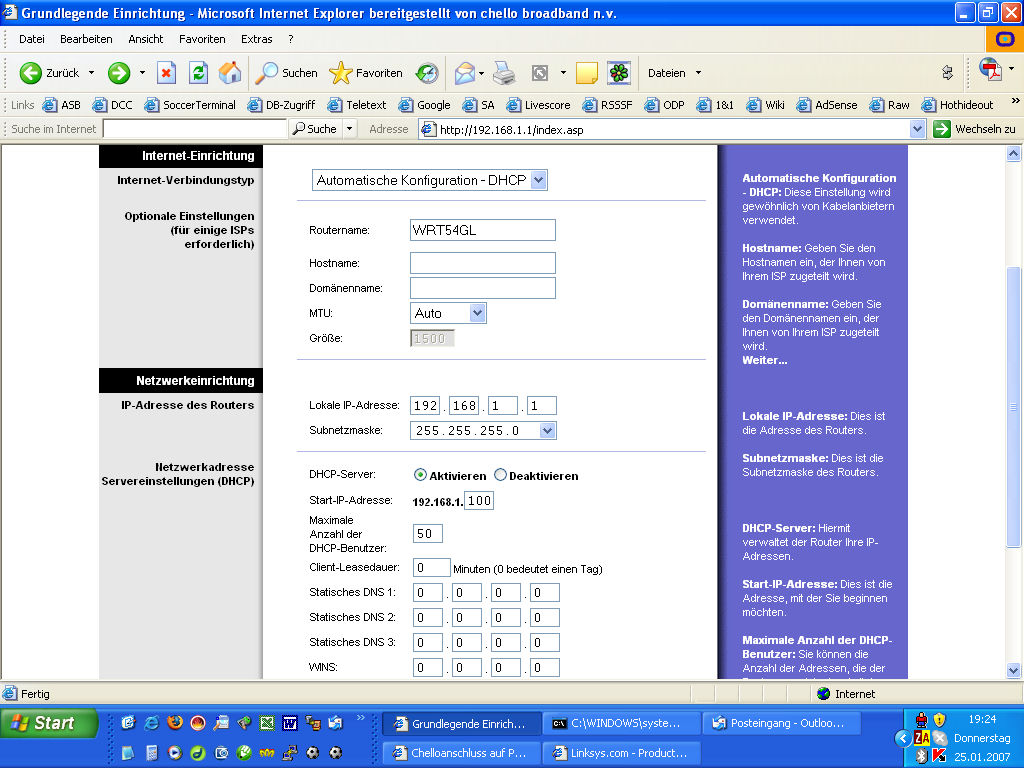The height and width of the screenshot is (768, 1024).
Task: Open the Suchen search pane
Action: 286,73
